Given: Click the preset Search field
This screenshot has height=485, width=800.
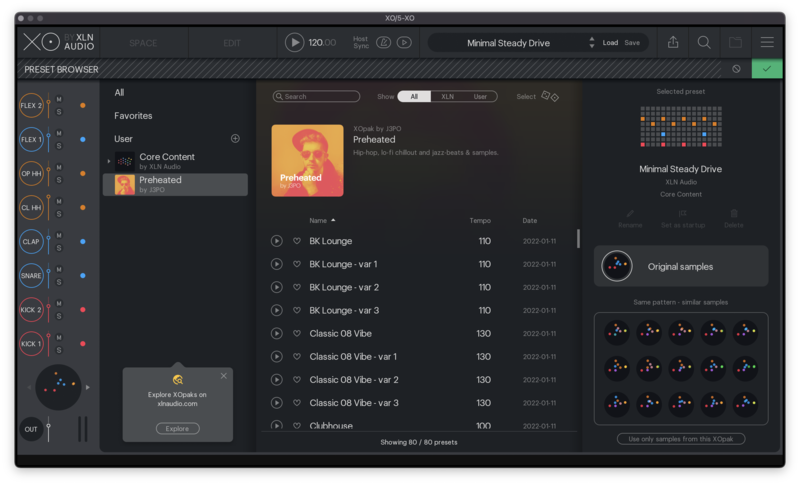Looking at the screenshot, I should [316, 96].
